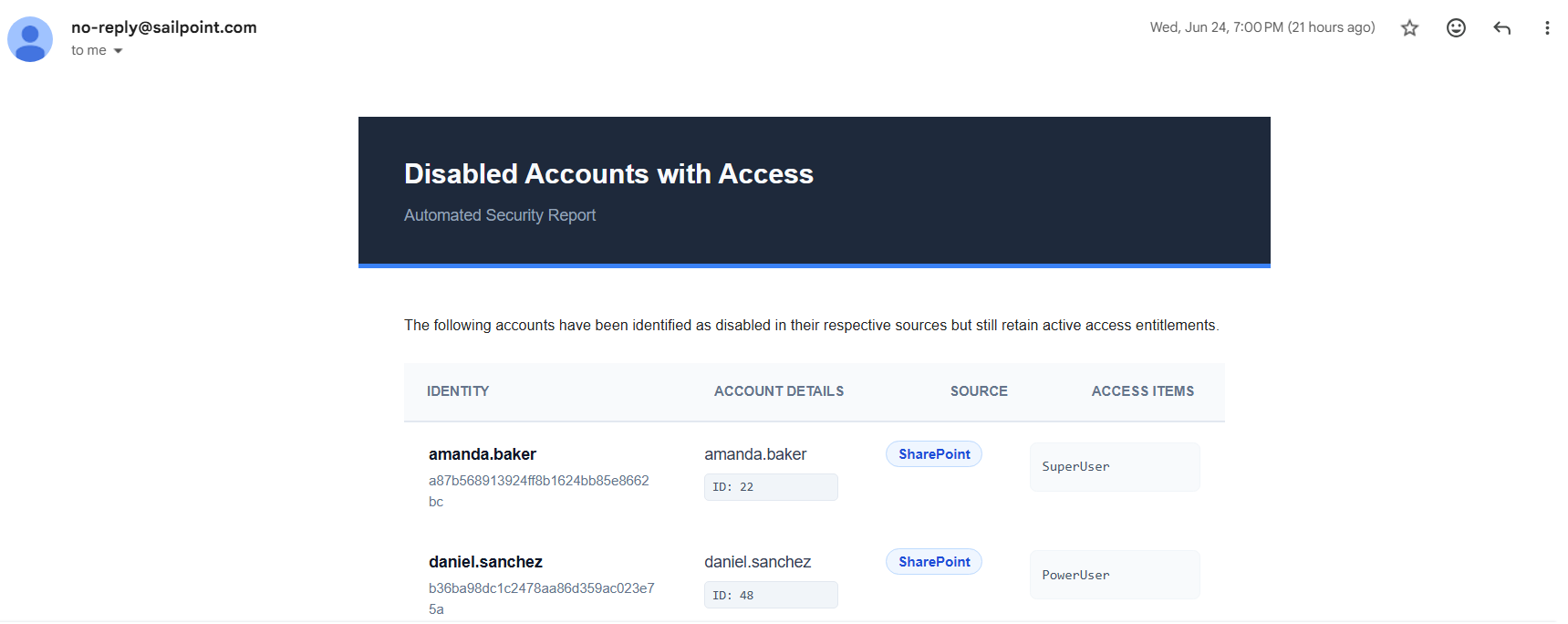Viewport: 1568px width, 624px height.
Task: Star this email from SailPoint
Action: [1409, 28]
